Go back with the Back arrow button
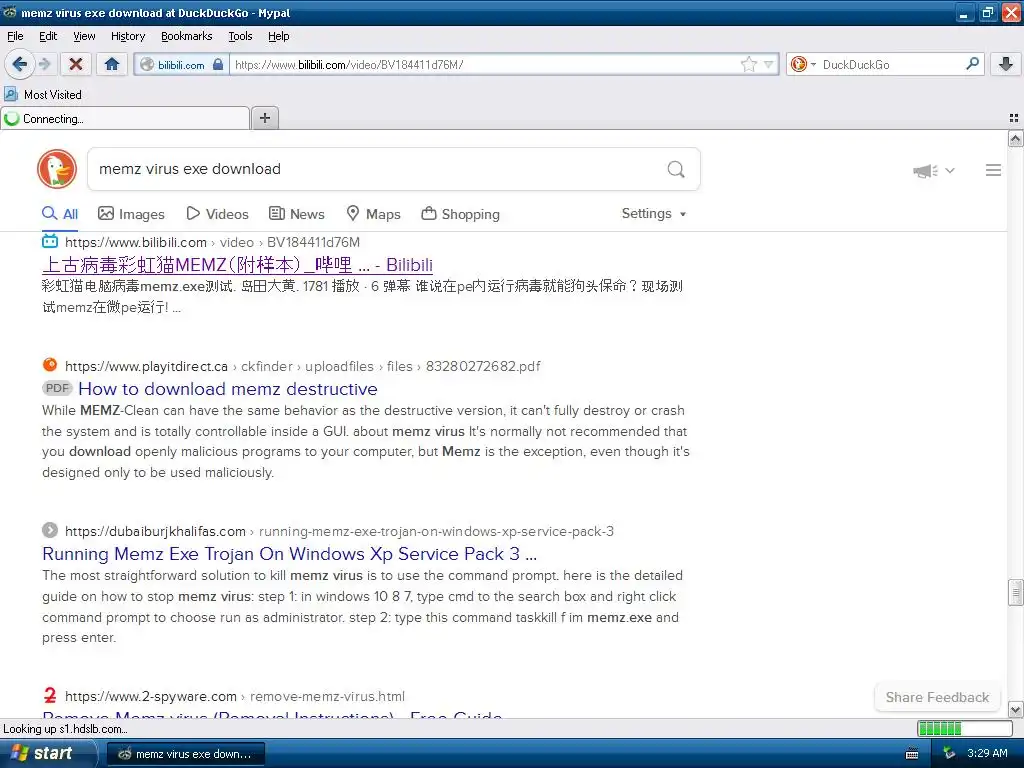 tap(20, 64)
